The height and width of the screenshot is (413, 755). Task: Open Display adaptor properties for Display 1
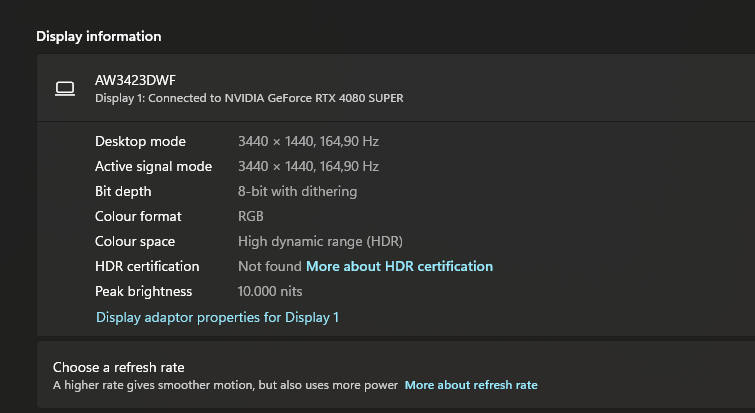click(217, 317)
